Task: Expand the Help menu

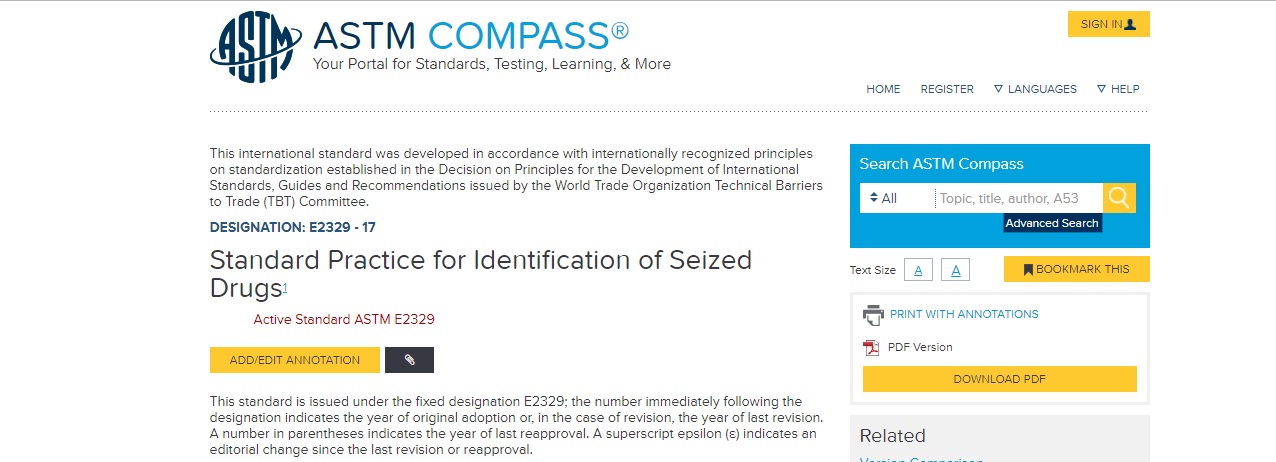Action: pos(1118,89)
